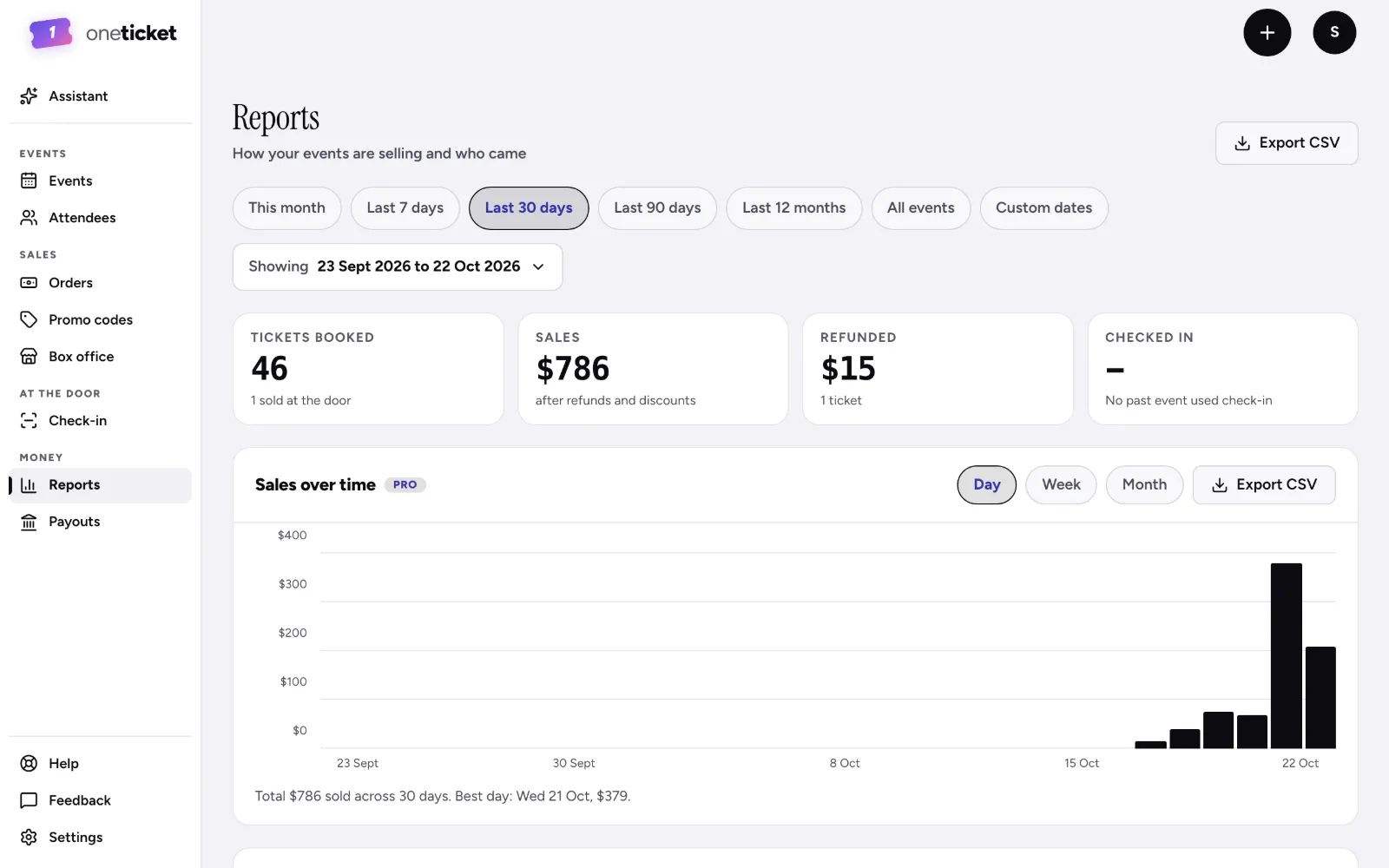The height and width of the screenshot is (868, 1389).
Task: Click the Sales $786 card
Action: pyautogui.click(x=653, y=369)
